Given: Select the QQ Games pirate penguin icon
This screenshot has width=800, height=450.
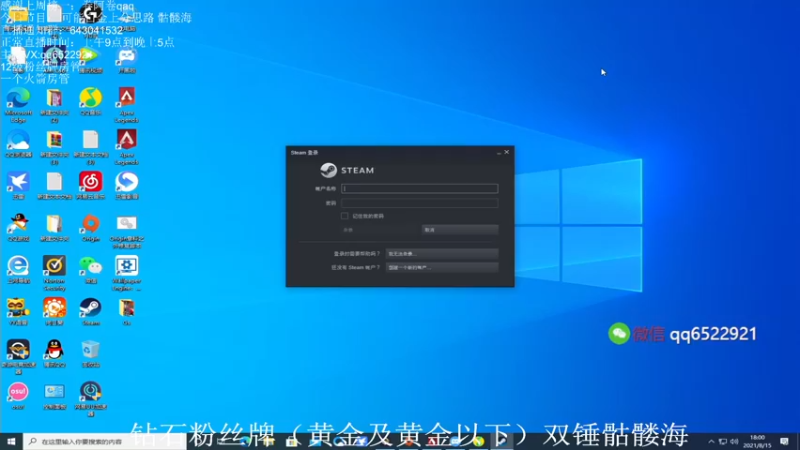Looking at the screenshot, I should coord(18,228).
